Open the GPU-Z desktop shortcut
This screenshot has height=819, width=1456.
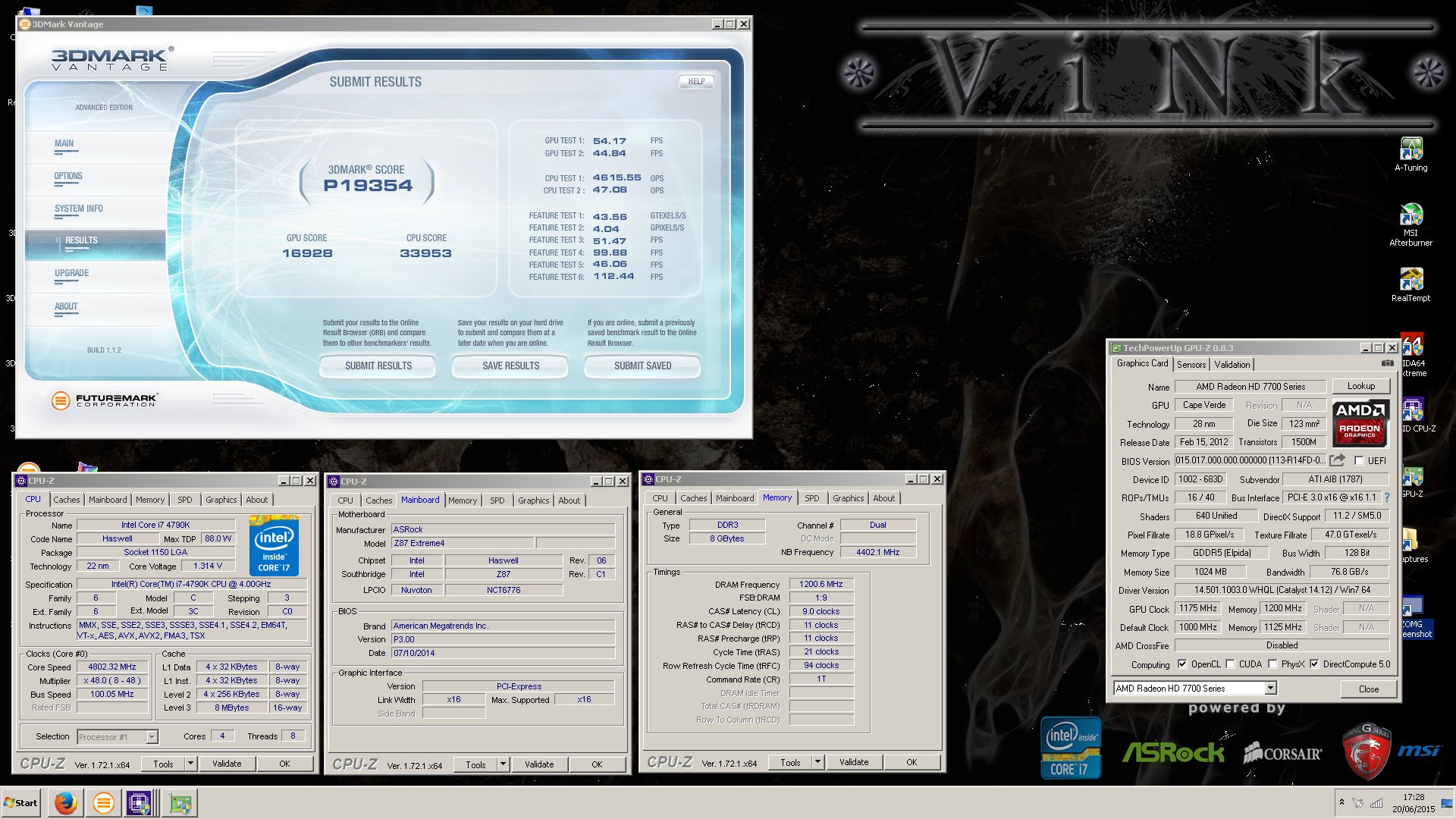coord(1412,482)
